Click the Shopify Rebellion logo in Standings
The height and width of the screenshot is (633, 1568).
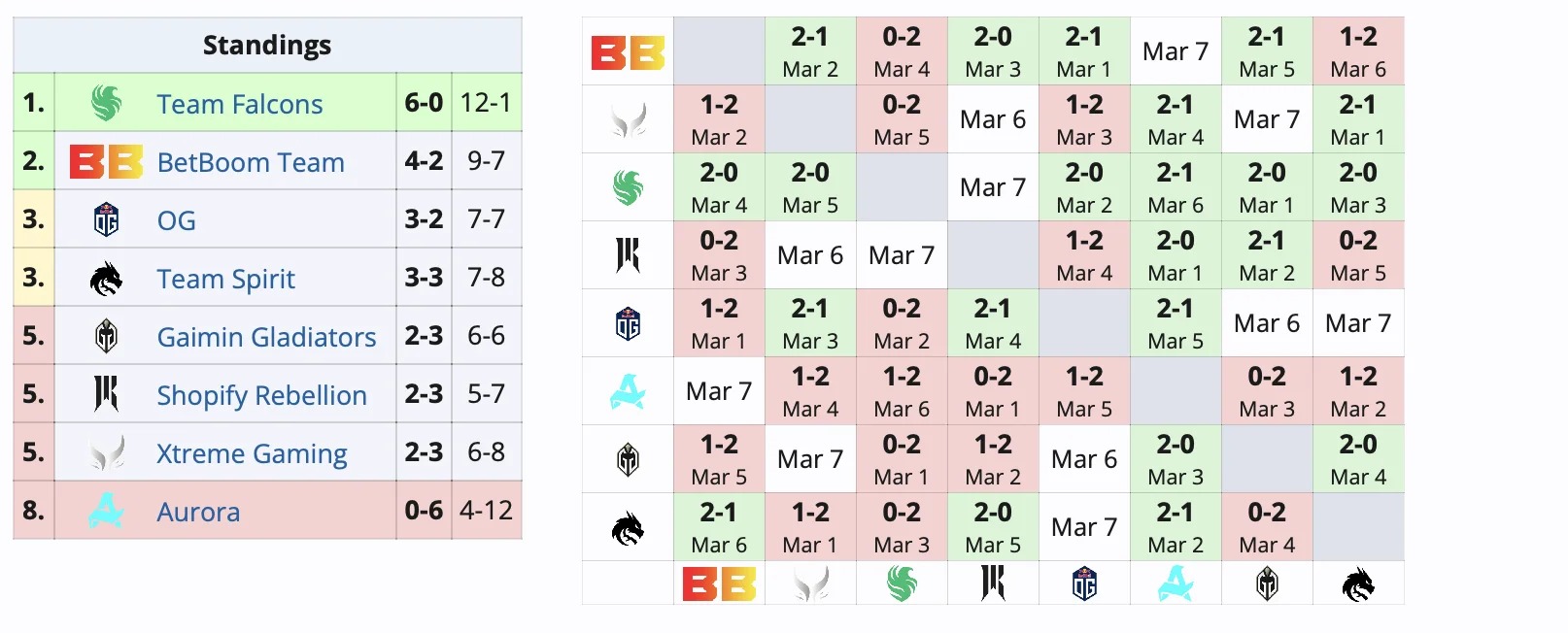[x=106, y=394]
